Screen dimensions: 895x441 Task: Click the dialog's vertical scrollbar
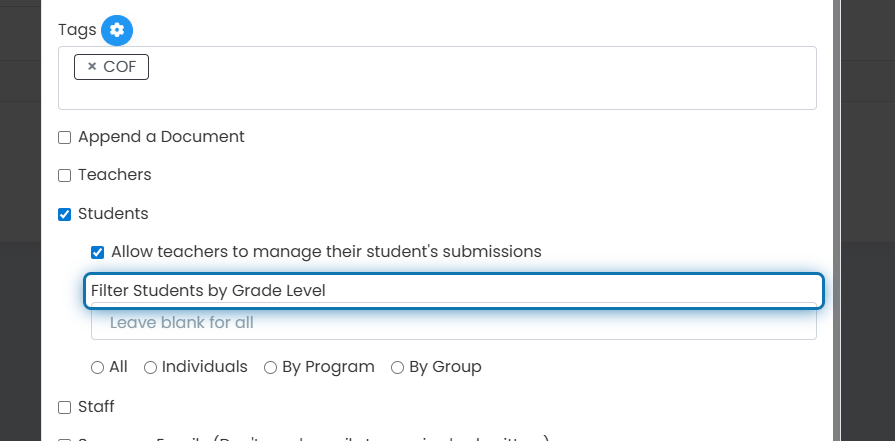click(x=837, y=220)
